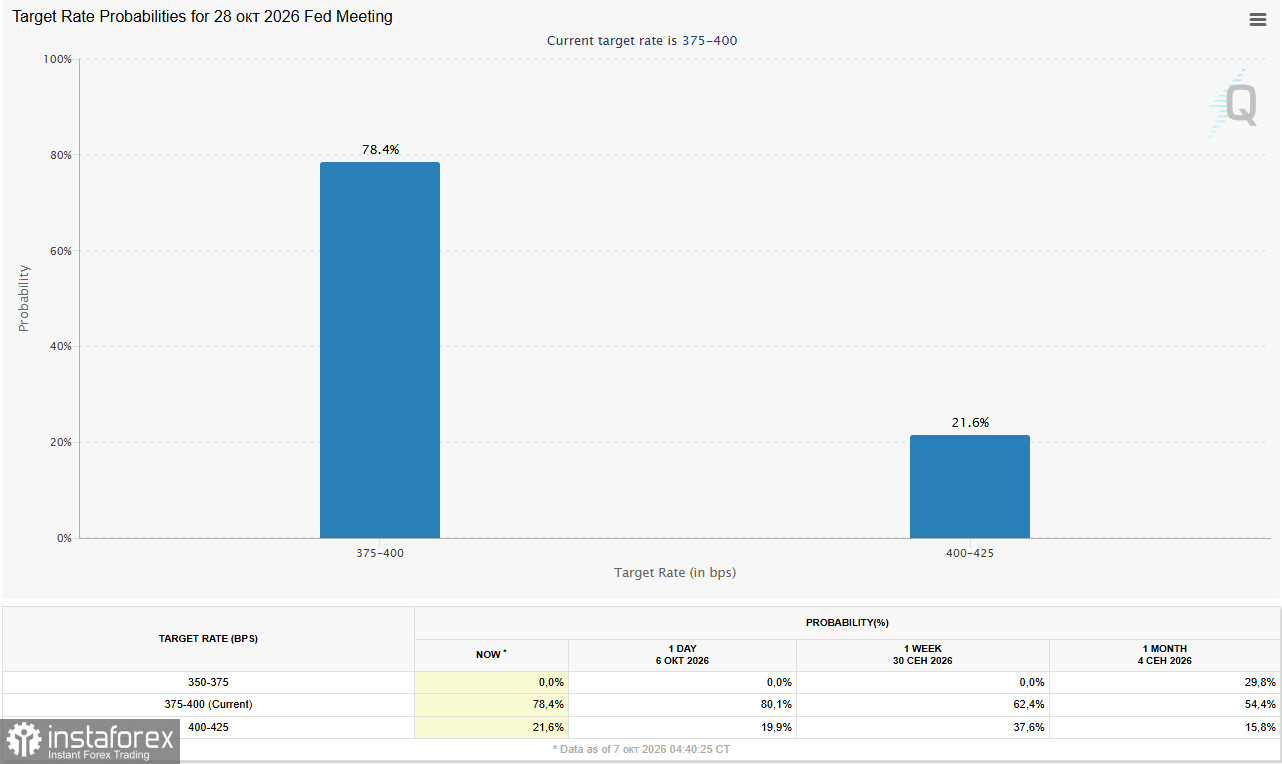Screen dimensions: 1282x764
Task: Select the 400-425 table row label
Action: [x=208, y=727]
